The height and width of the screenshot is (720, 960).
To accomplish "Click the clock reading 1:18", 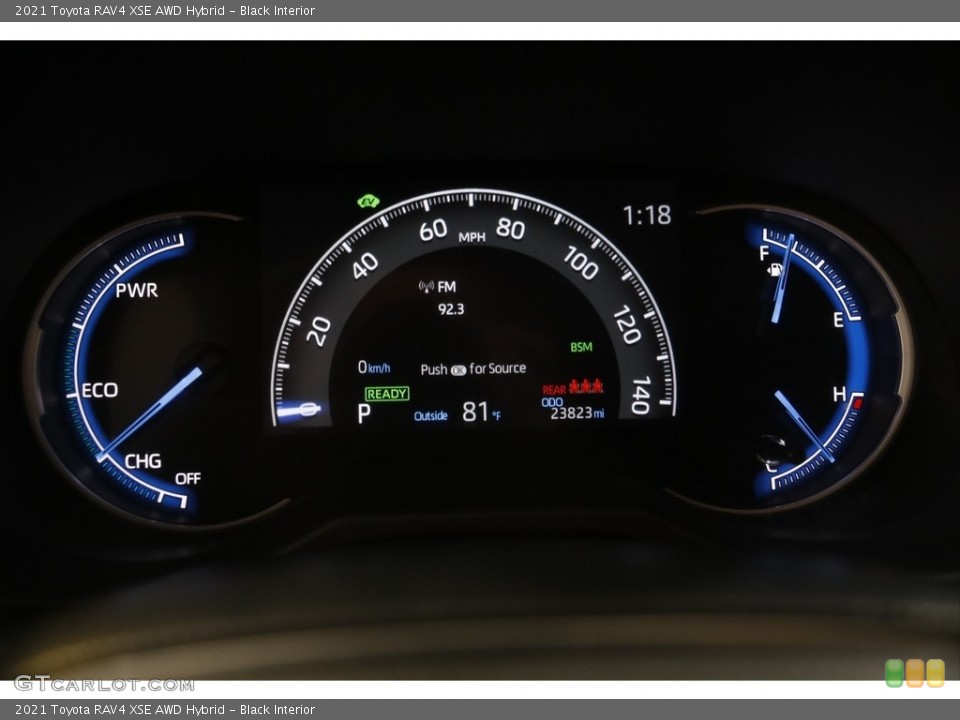I will click(647, 216).
